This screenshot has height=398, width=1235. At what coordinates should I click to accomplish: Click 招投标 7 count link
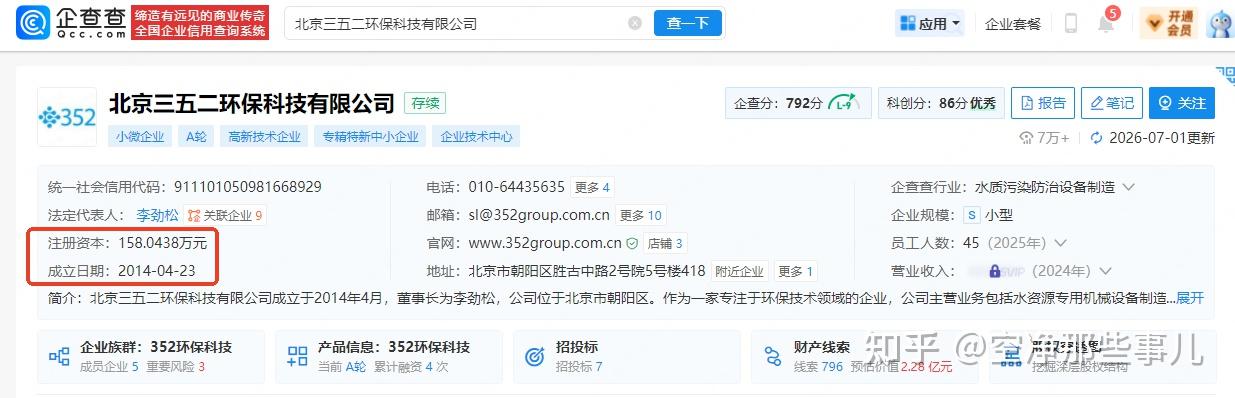tap(579, 367)
